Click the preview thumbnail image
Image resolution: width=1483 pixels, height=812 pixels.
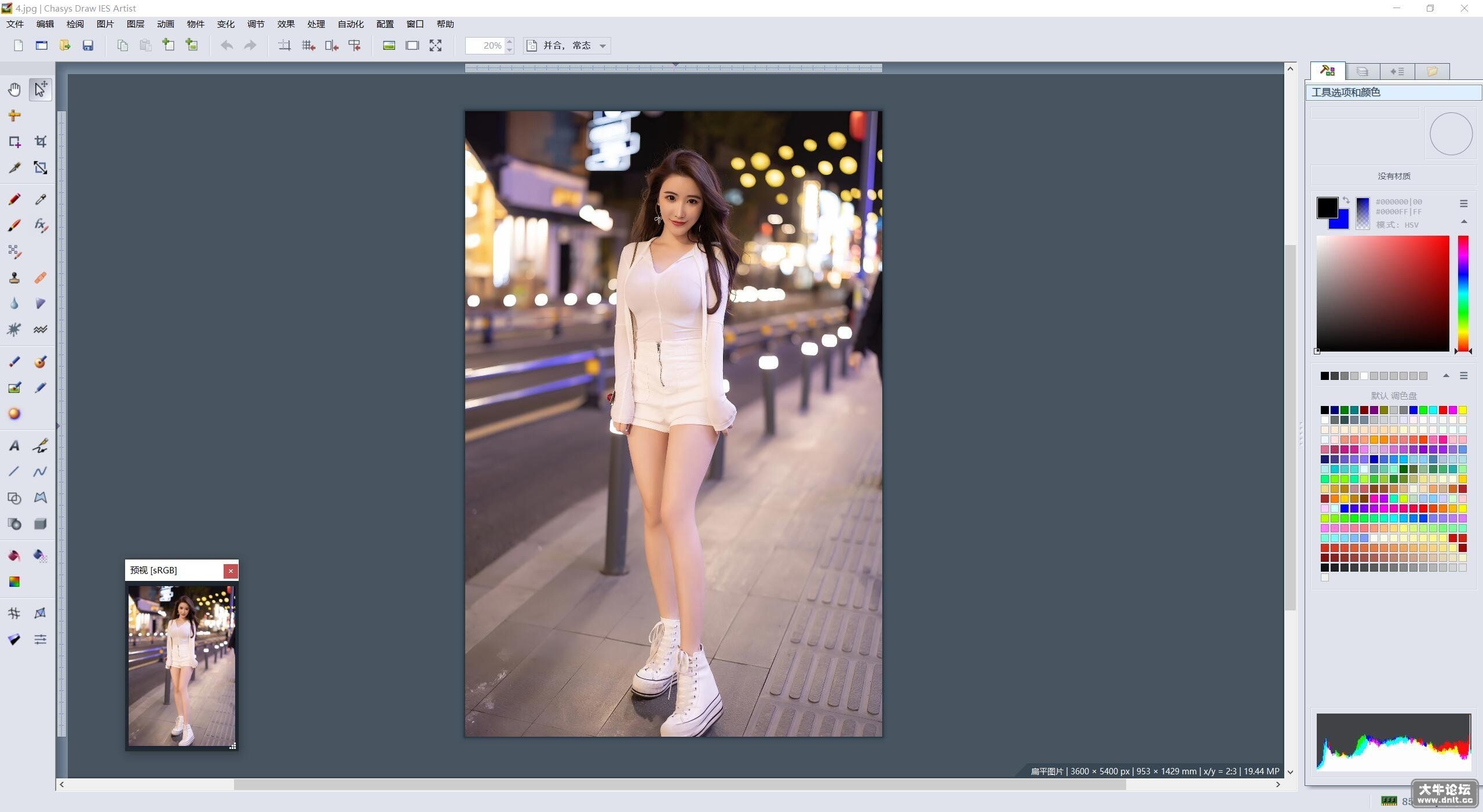click(181, 665)
